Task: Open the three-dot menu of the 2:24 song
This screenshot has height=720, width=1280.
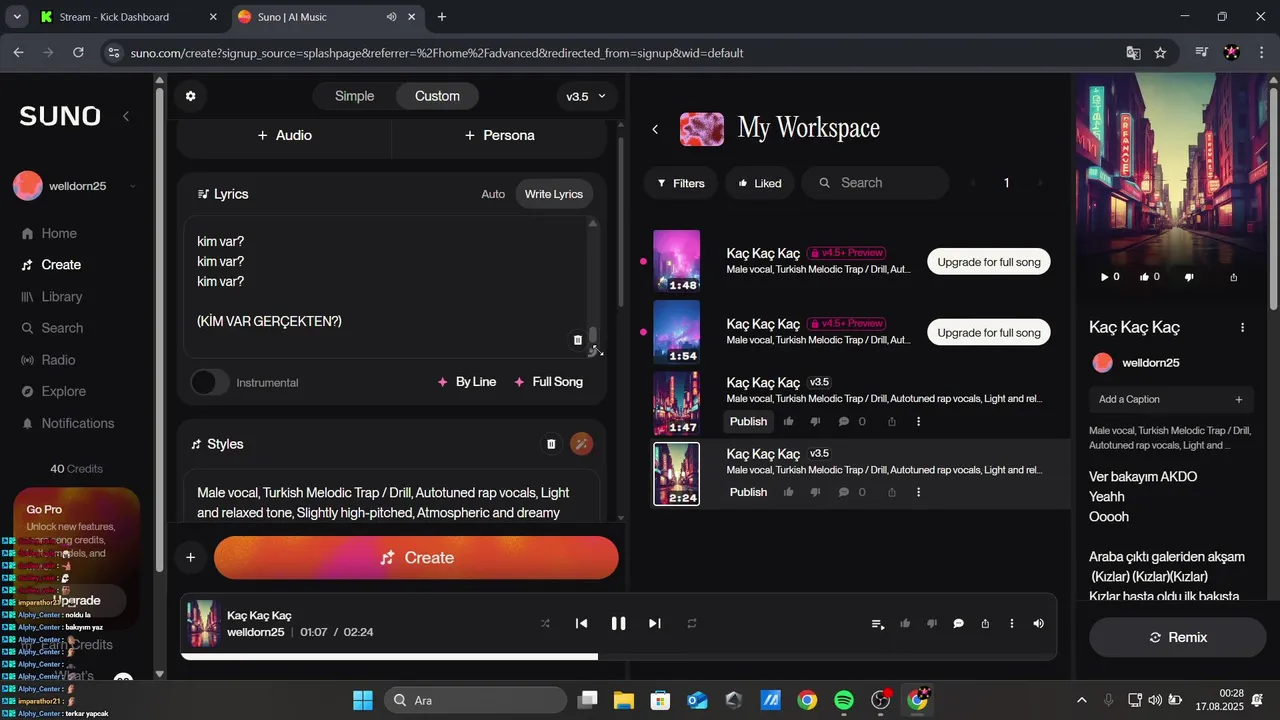Action: coord(918,492)
